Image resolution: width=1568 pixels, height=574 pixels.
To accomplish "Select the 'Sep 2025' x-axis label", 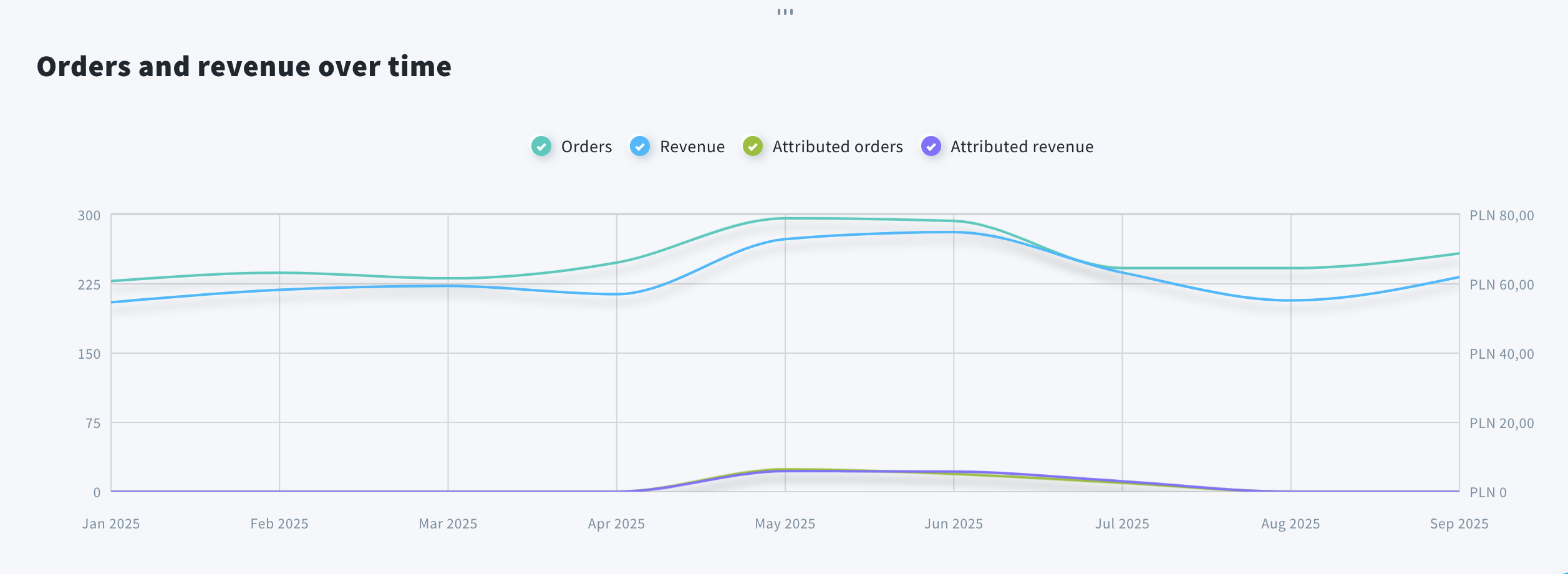I will pyautogui.click(x=1459, y=523).
